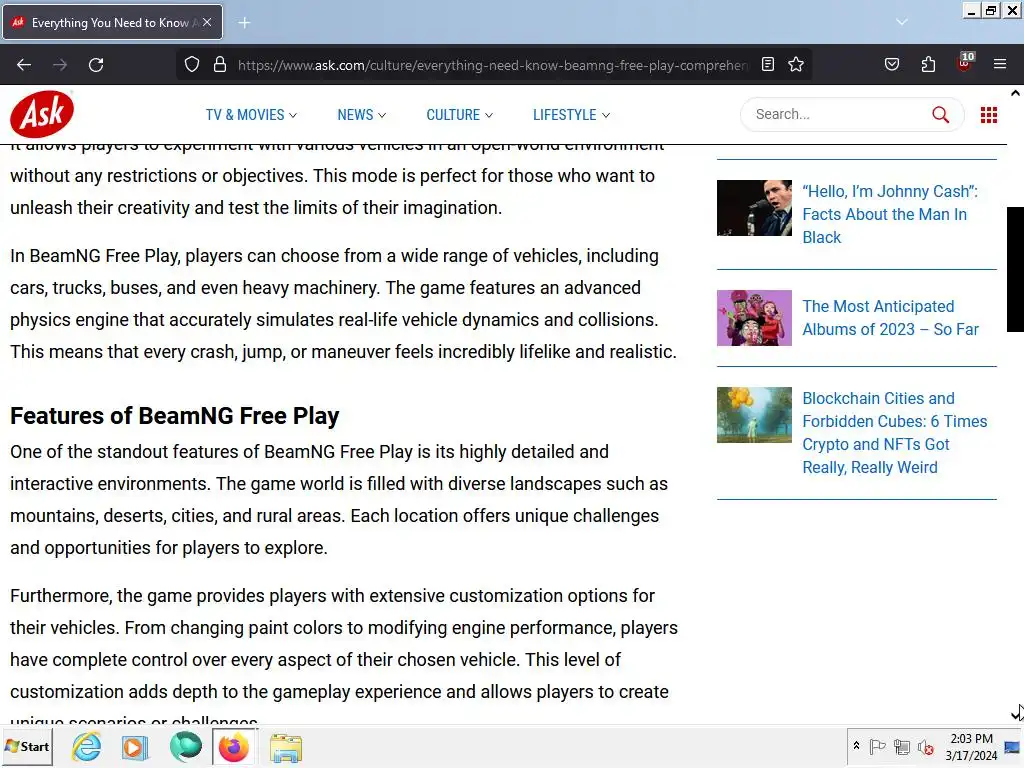The width and height of the screenshot is (1024, 768).
Task: Click the address bar URL
Action: 493,65
